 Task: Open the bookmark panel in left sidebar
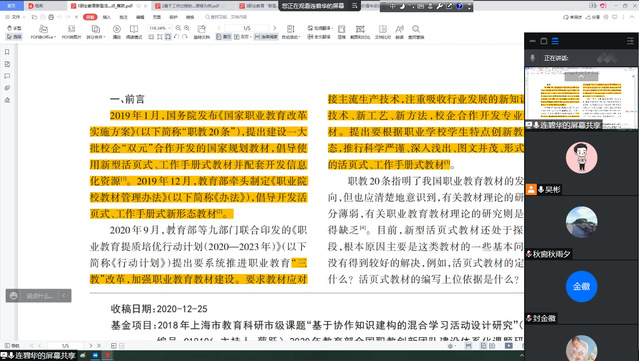(x=7, y=52)
